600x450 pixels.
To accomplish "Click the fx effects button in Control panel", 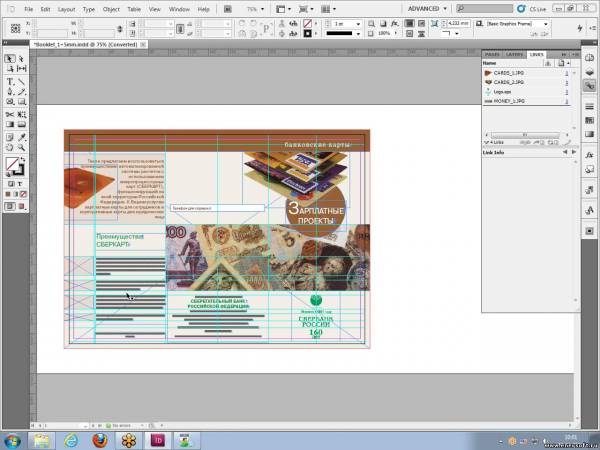I will [x=395, y=24].
